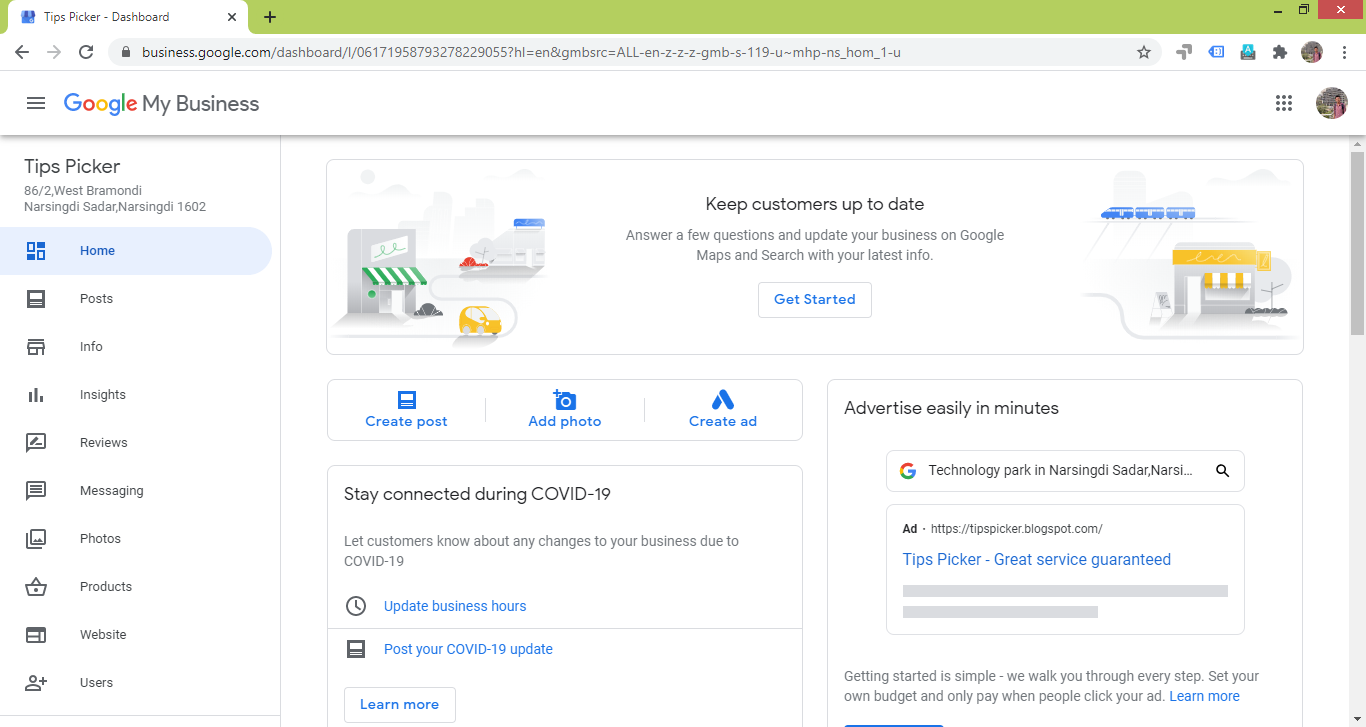1366x727 pixels.
Task: Click the Users add-person icon
Action: point(36,683)
